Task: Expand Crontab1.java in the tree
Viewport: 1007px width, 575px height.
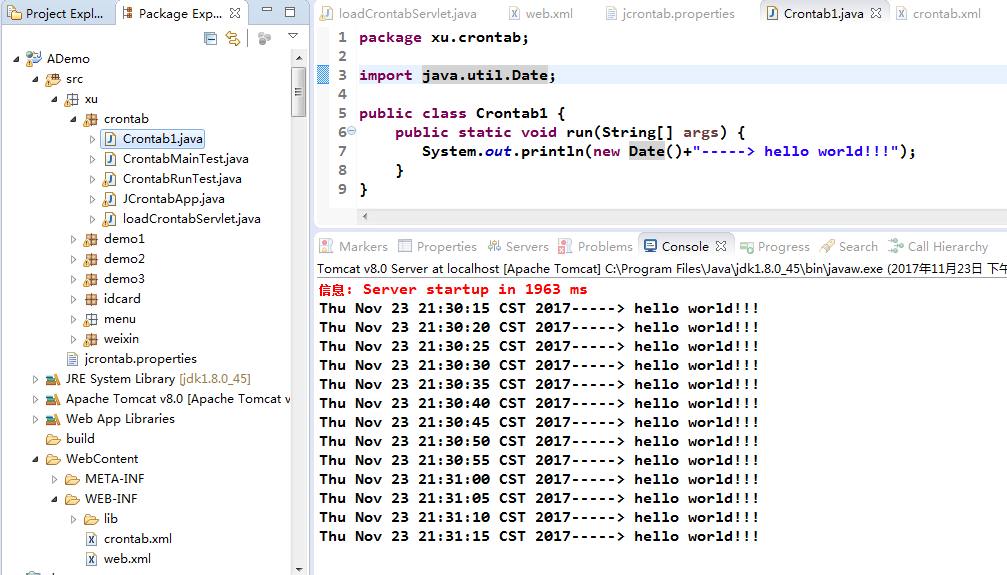Action: coord(92,139)
